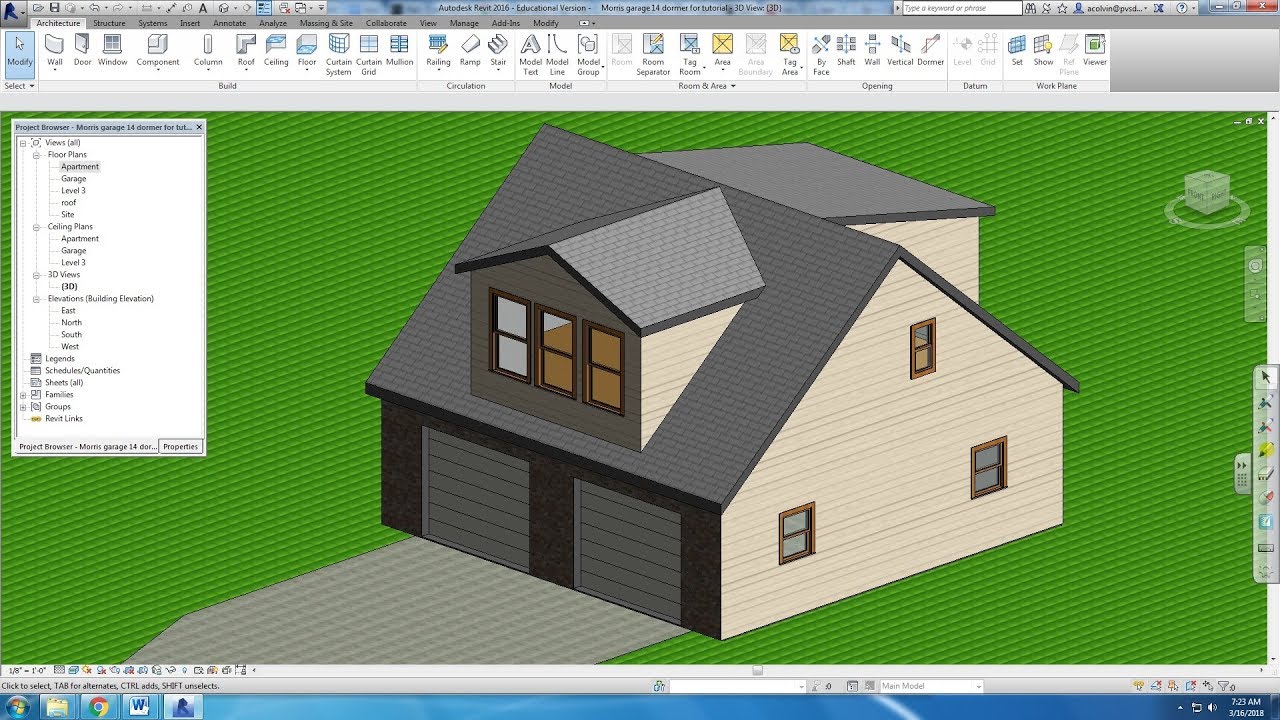The image size is (1280, 720).
Task: Click the Railing tool icon
Action: coord(438,50)
